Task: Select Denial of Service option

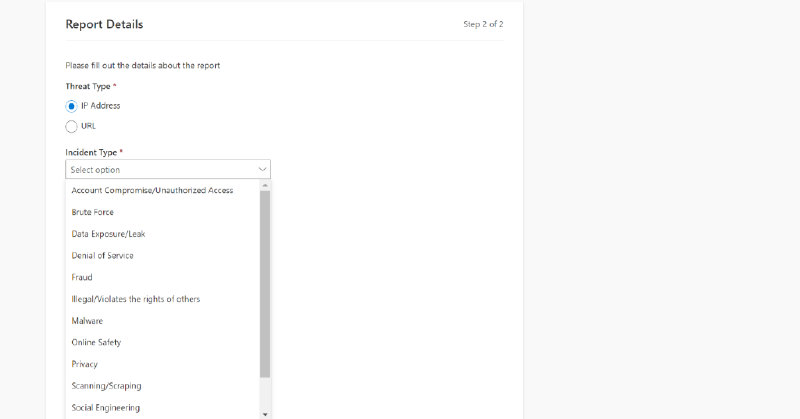Action: click(102, 256)
